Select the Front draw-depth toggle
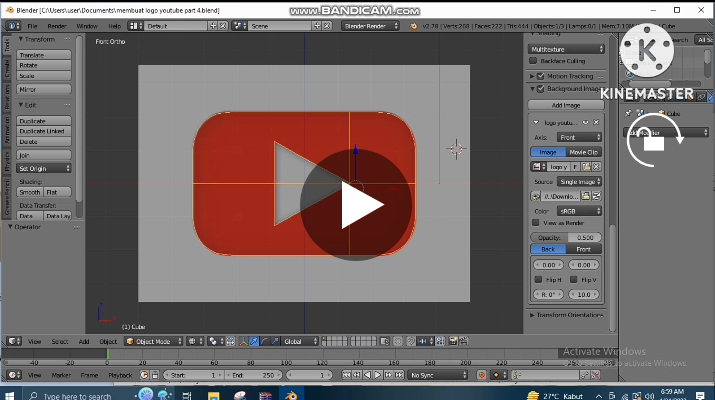 [x=584, y=249]
